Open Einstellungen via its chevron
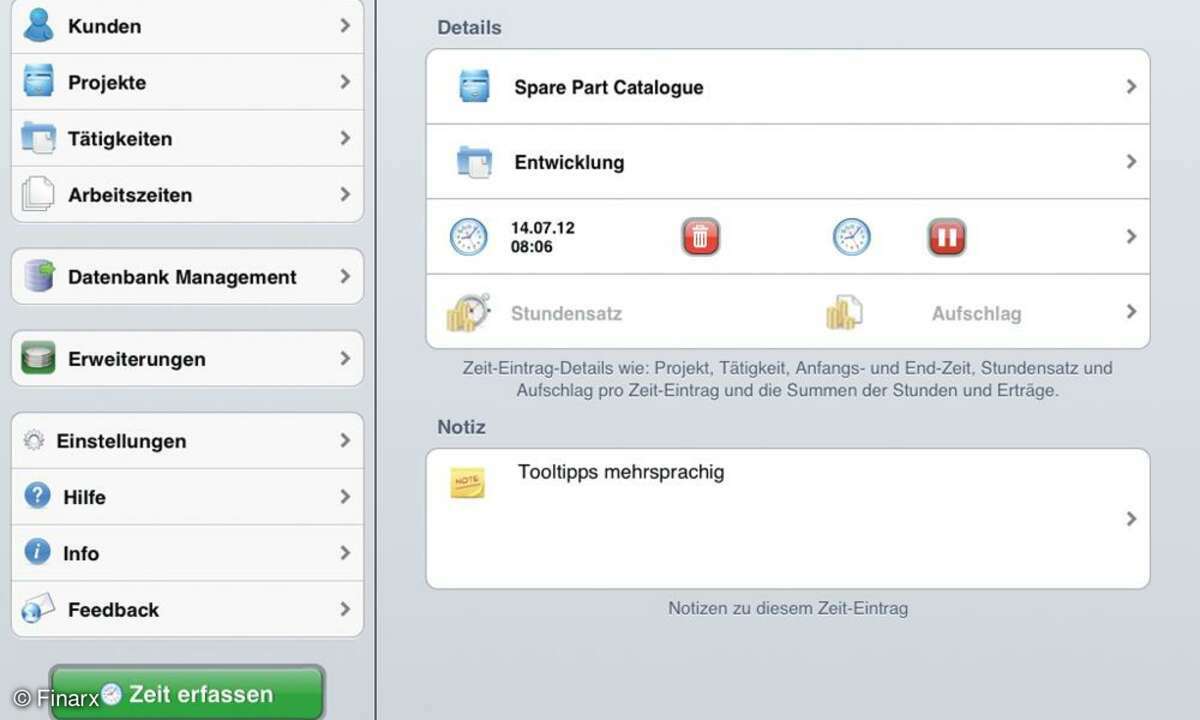 (345, 440)
